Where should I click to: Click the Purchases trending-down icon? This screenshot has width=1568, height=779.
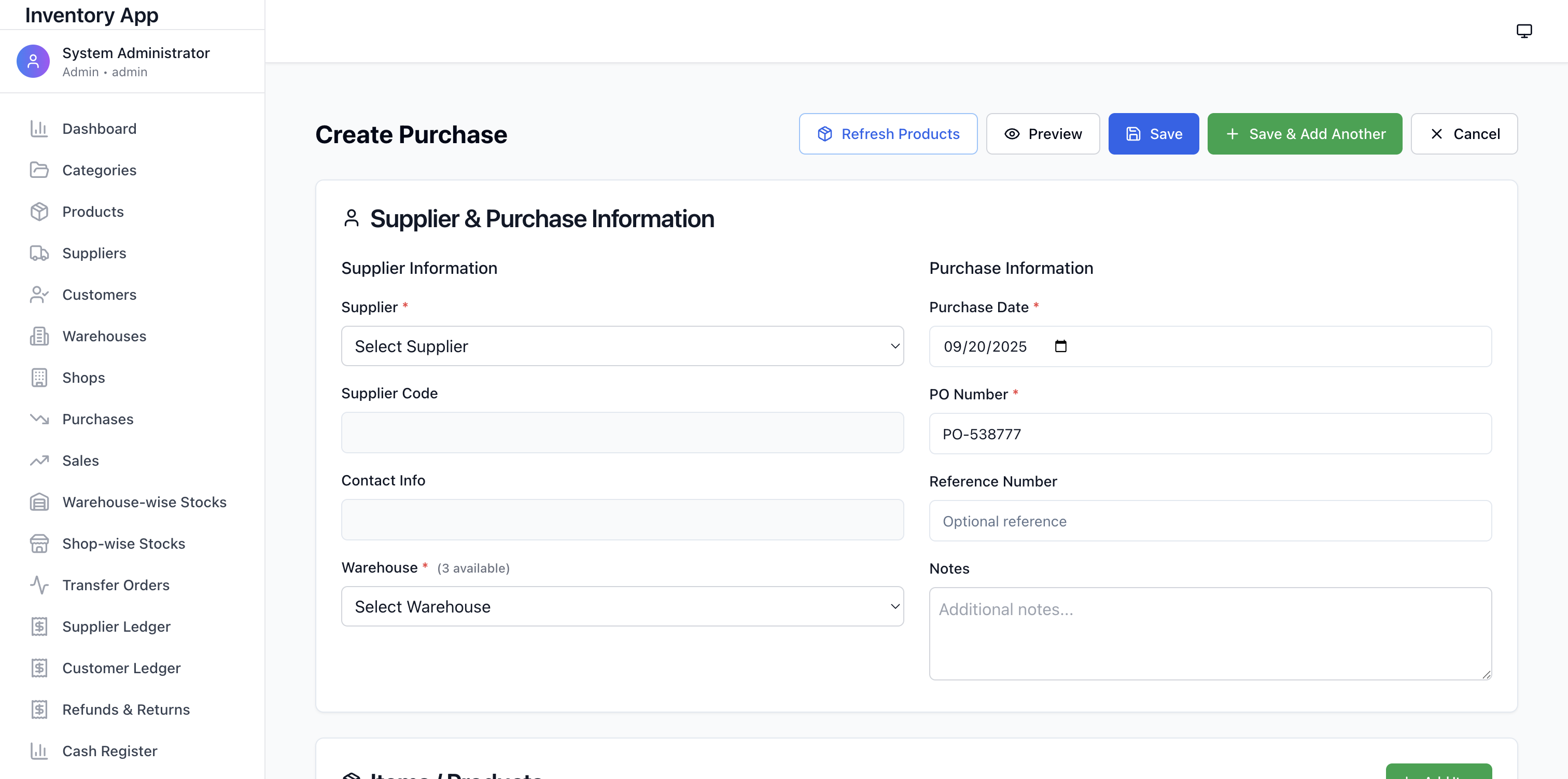[39, 419]
